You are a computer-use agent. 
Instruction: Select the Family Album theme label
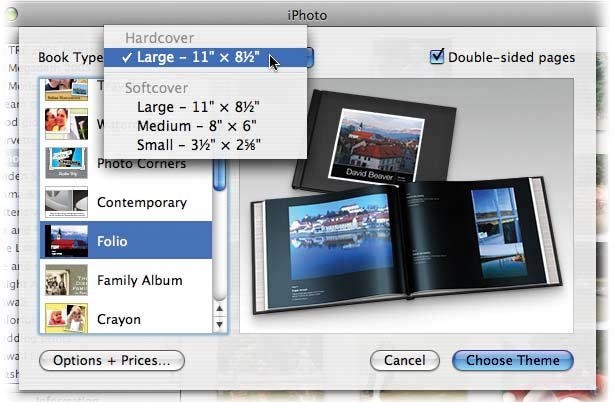(x=139, y=281)
